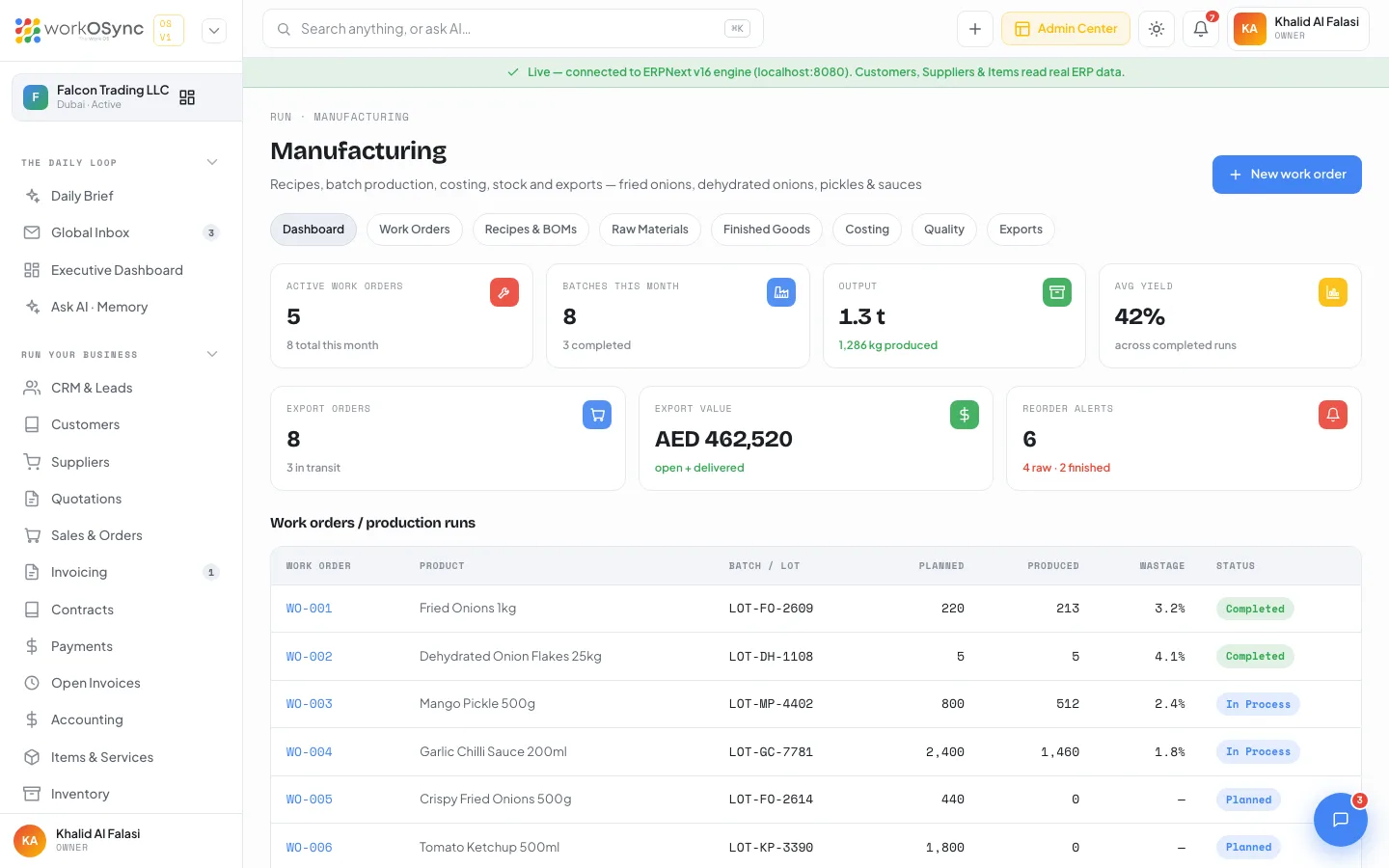Open work order WO-004 link

tap(309, 752)
